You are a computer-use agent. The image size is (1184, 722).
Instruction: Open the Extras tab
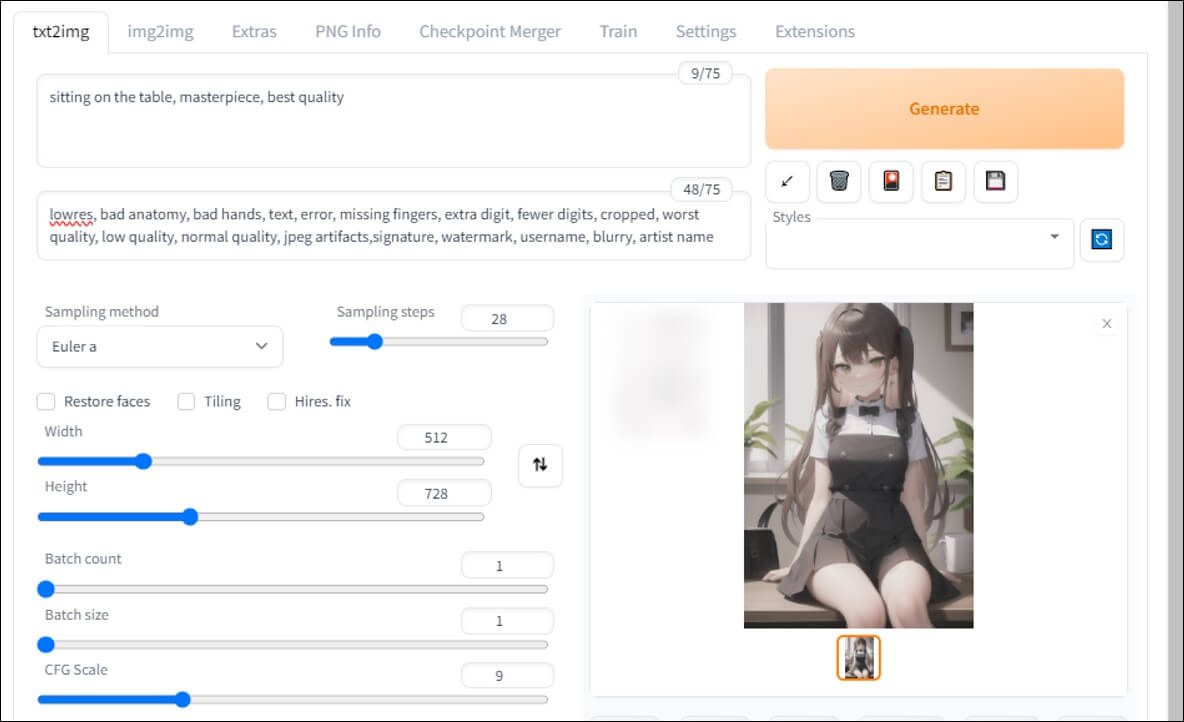point(254,32)
